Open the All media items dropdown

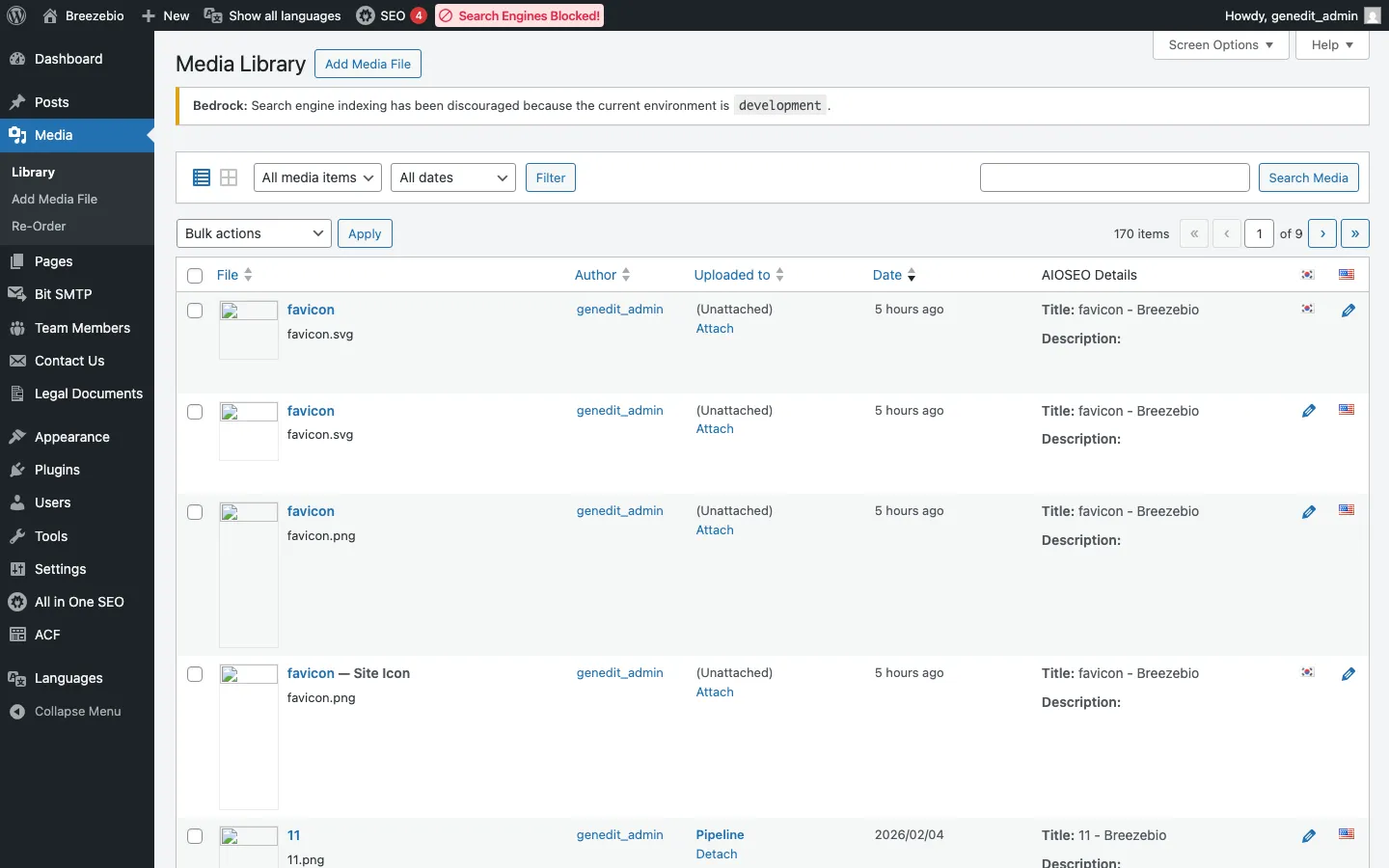pos(317,177)
